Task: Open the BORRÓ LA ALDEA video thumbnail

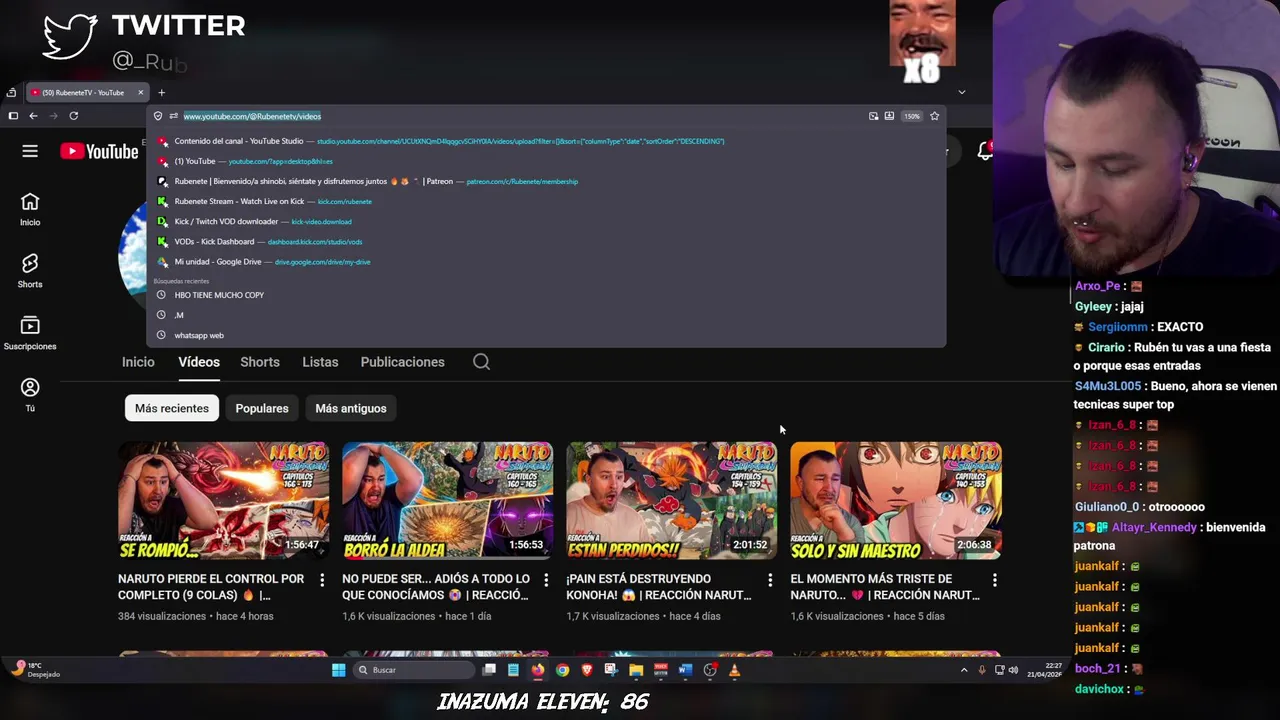Action: pyautogui.click(x=447, y=501)
